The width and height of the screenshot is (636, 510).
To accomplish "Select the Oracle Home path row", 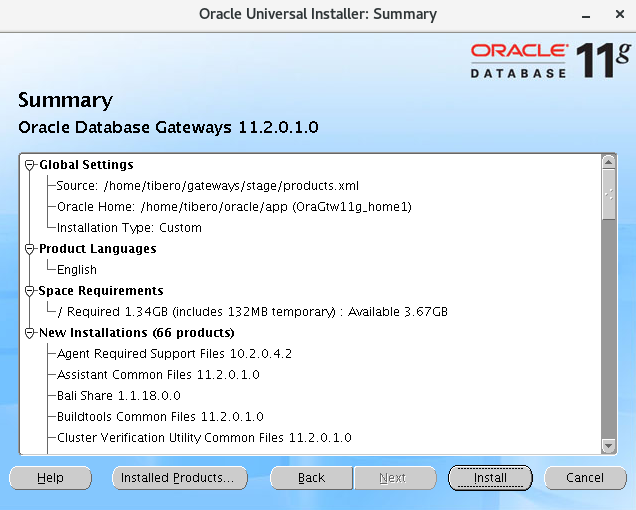I will tap(234, 207).
